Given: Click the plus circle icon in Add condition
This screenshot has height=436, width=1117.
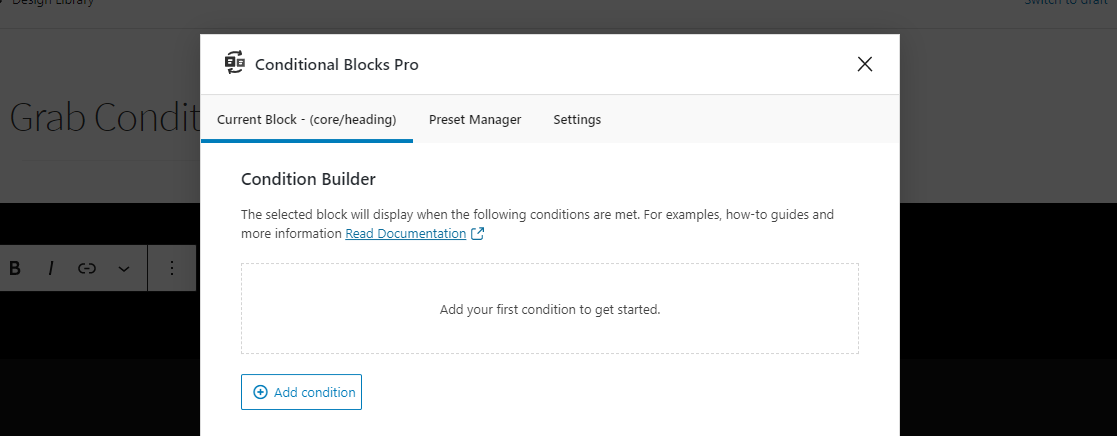Looking at the screenshot, I should (261, 393).
